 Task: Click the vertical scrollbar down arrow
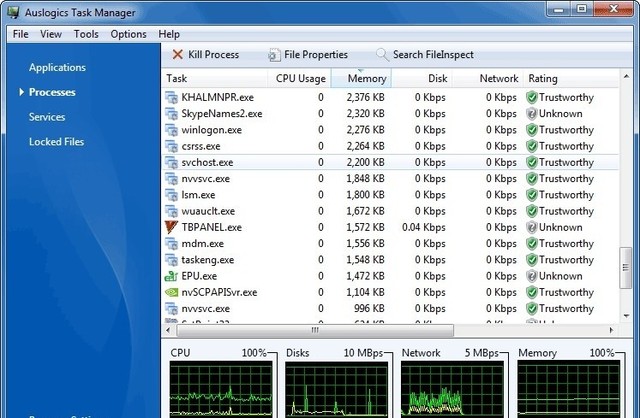click(x=626, y=316)
